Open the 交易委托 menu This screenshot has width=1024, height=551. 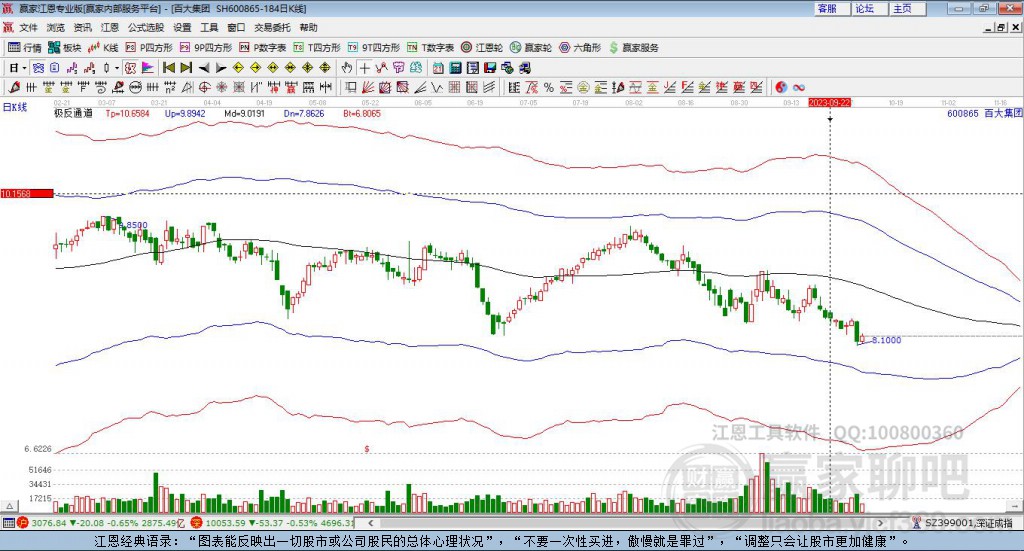[x=272, y=27]
